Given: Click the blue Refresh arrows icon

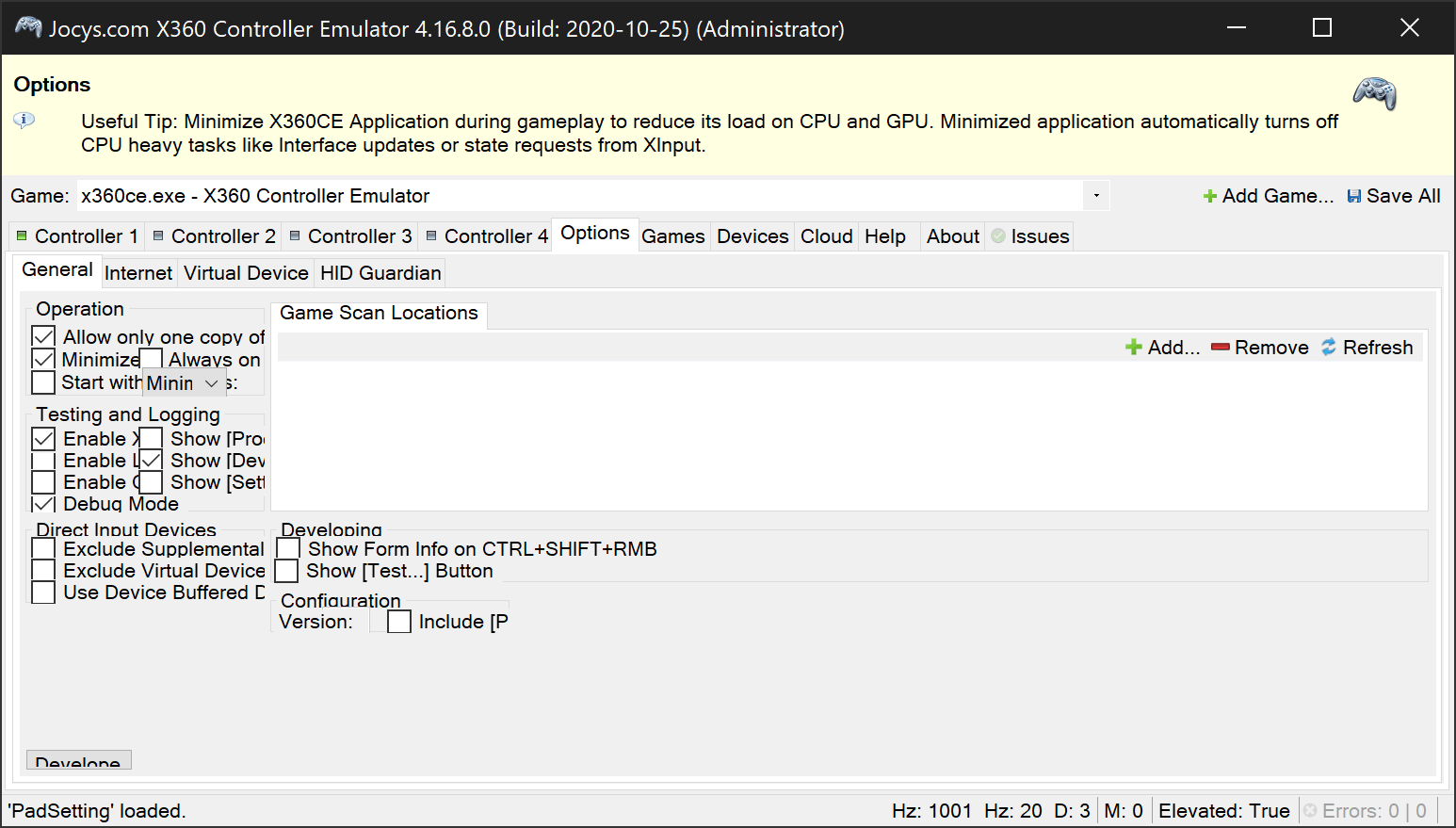Looking at the screenshot, I should click(x=1329, y=347).
